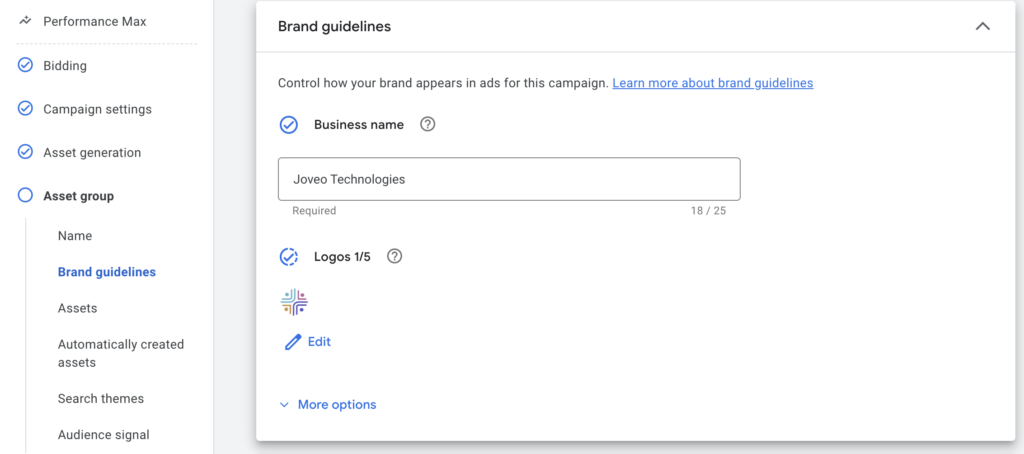Click the Bidding checkmark icon
This screenshot has width=1024, height=454.
point(26,66)
